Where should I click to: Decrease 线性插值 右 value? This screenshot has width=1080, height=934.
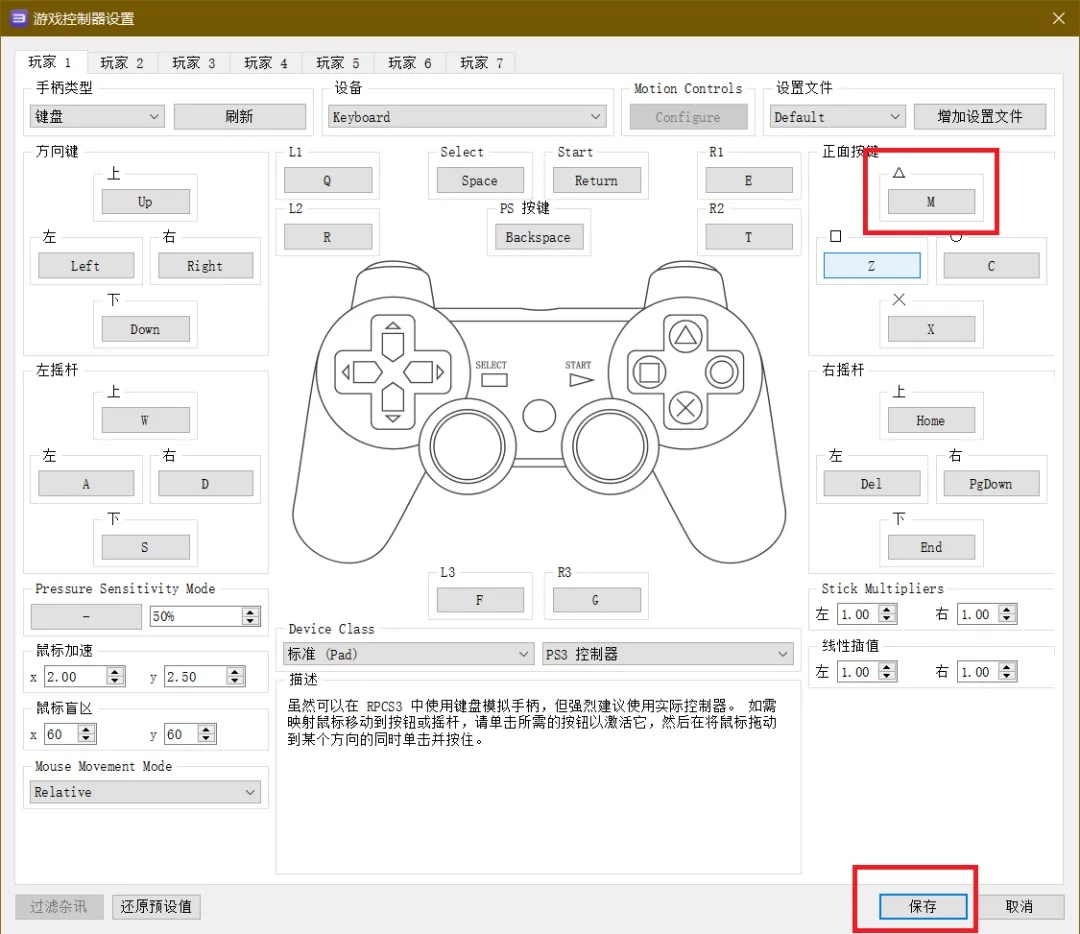point(1008,676)
